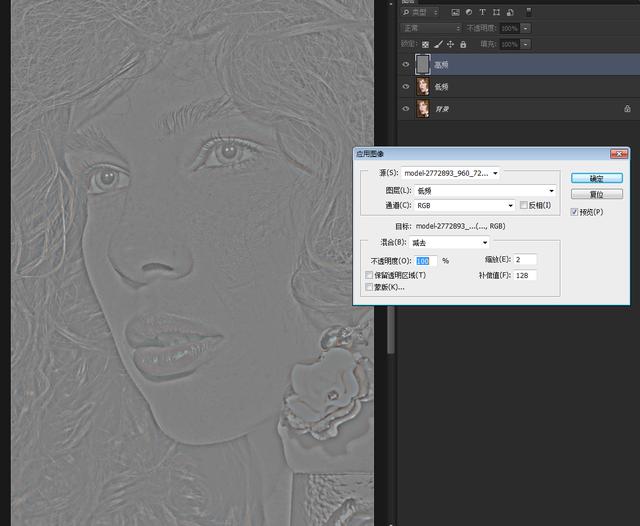The width and height of the screenshot is (640, 526).
Task: Click the 补偿值(F) offset input field
Action: [526, 274]
